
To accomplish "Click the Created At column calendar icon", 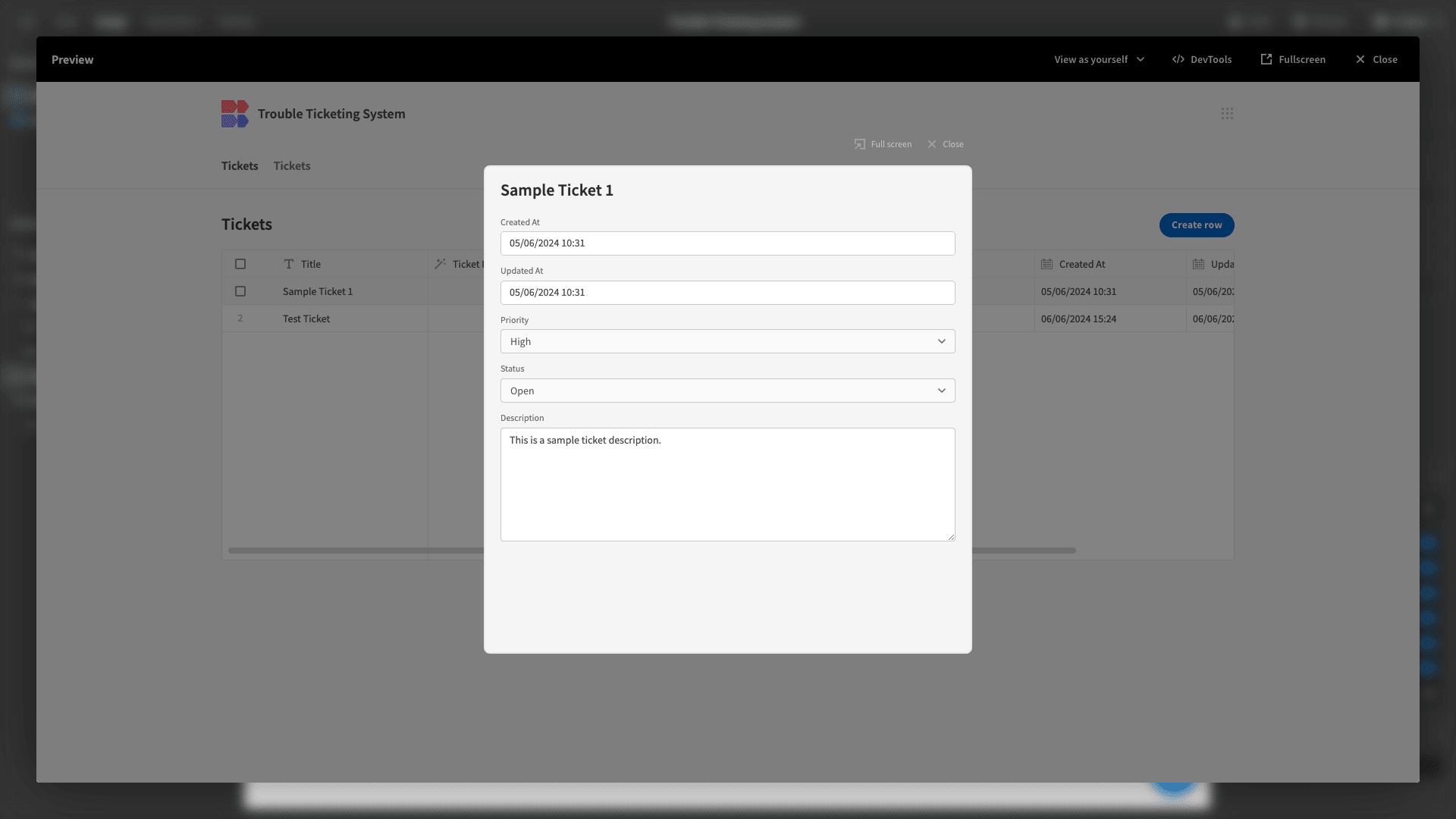I will coord(1046,264).
